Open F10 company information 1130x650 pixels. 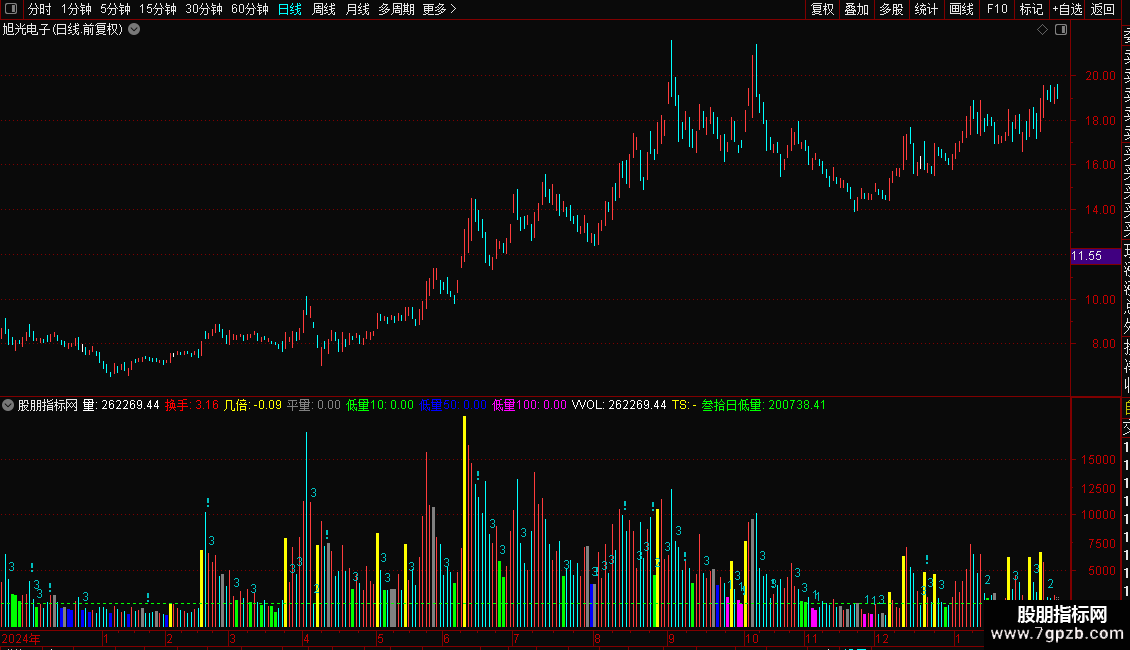coord(997,9)
